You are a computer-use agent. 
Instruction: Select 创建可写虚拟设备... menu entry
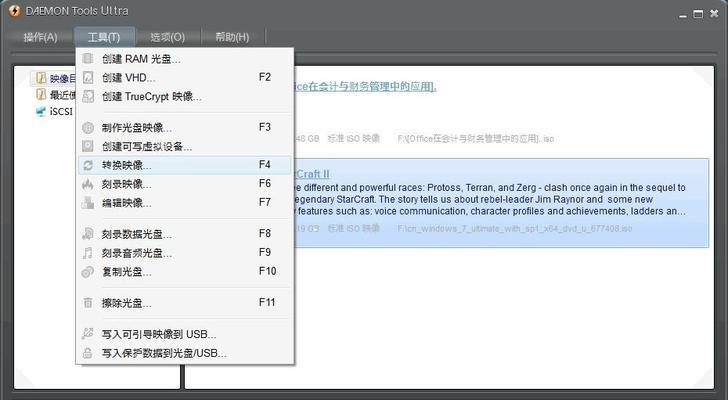[x=185, y=147]
